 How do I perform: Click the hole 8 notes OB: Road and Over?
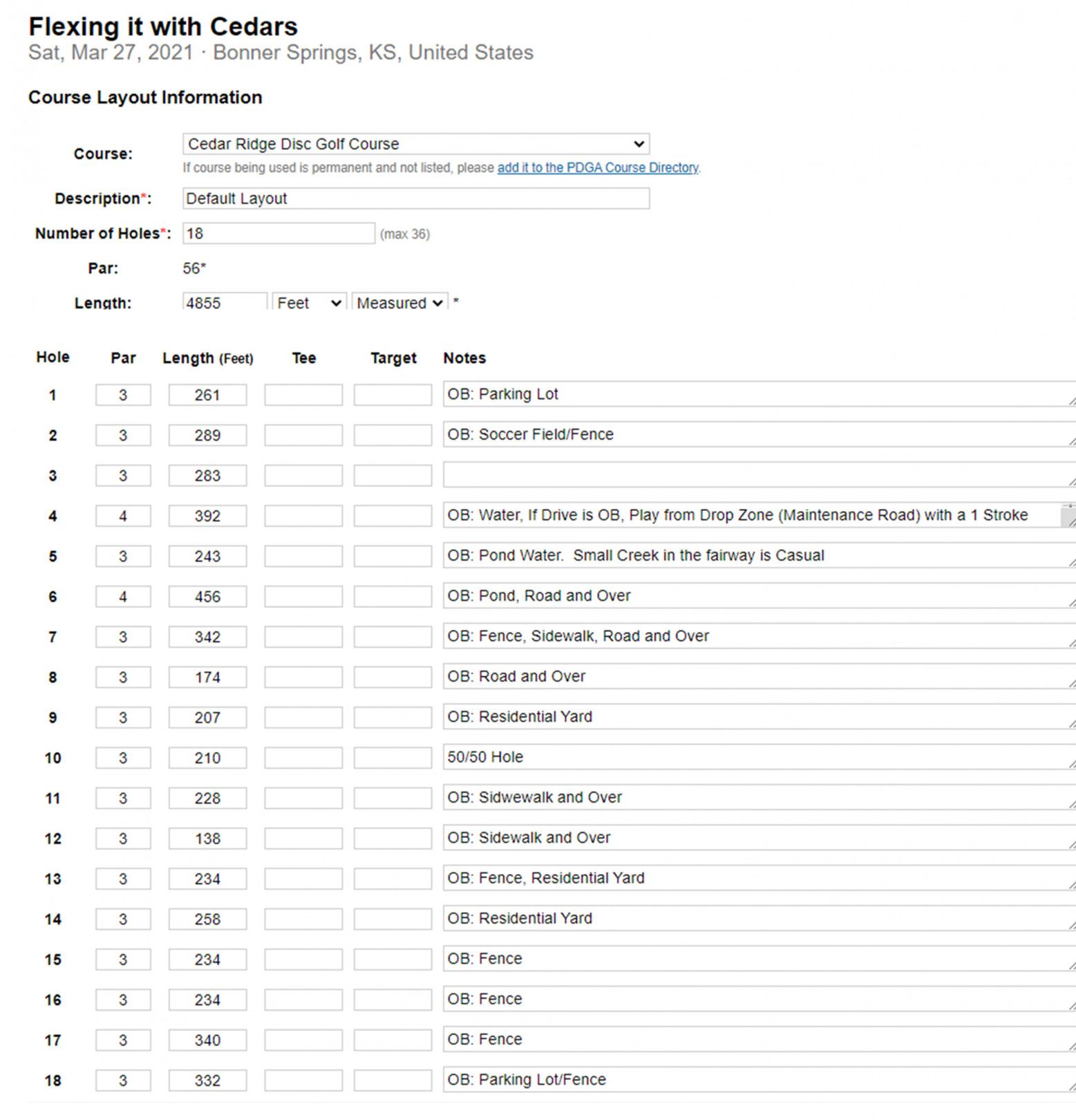[759, 676]
